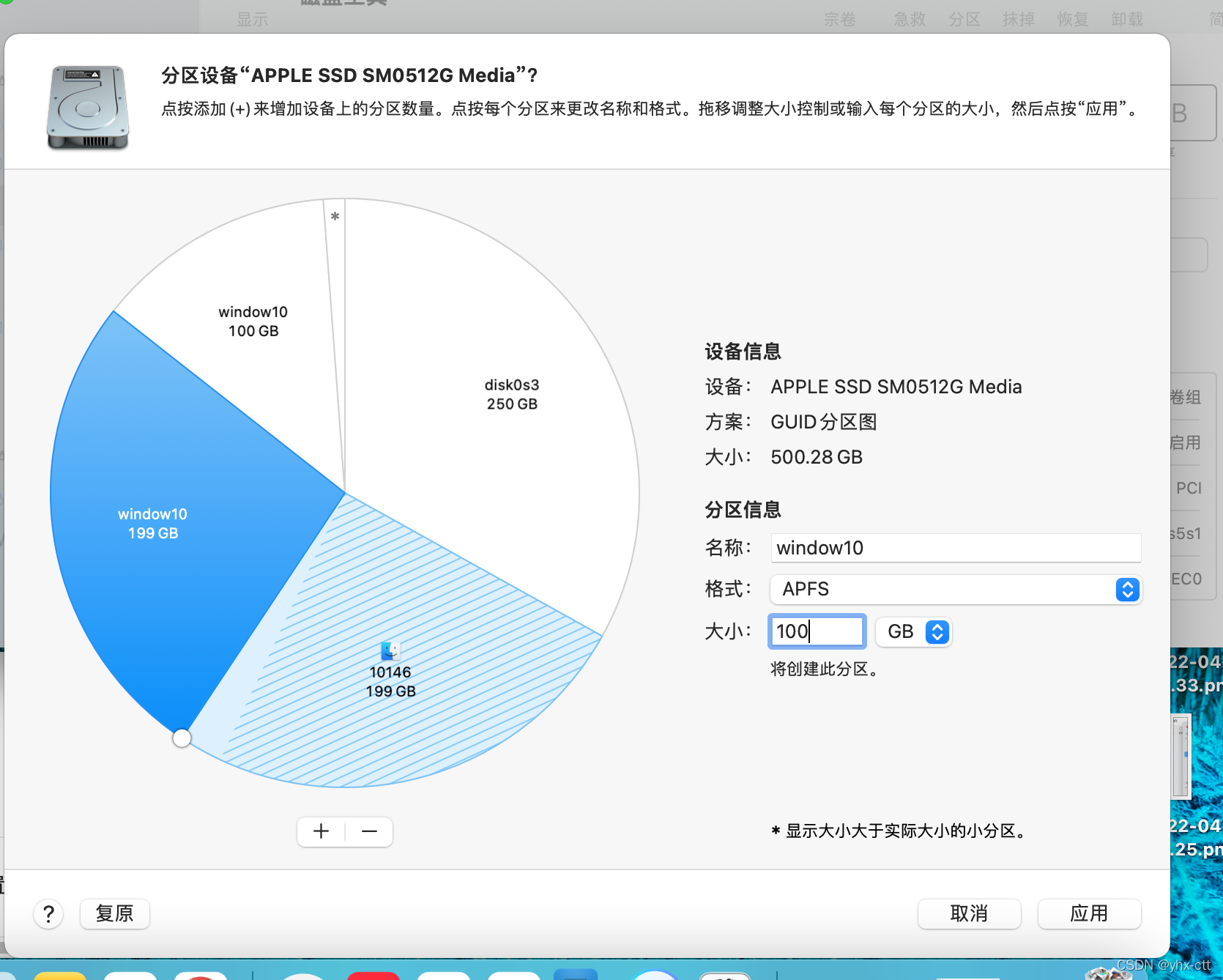Click 分区 in the background toolbar
This screenshot has width=1223, height=980.
click(x=964, y=19)
